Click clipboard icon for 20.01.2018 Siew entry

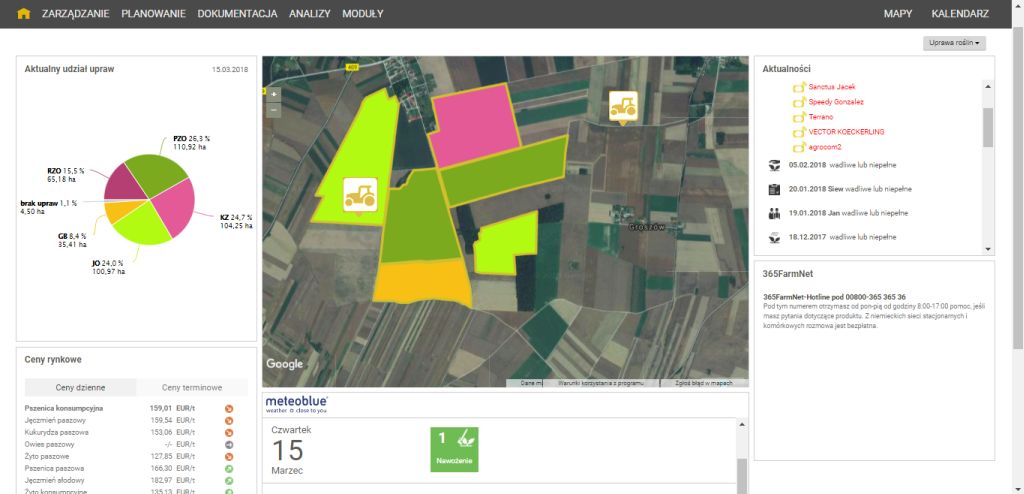click(775, 189)
